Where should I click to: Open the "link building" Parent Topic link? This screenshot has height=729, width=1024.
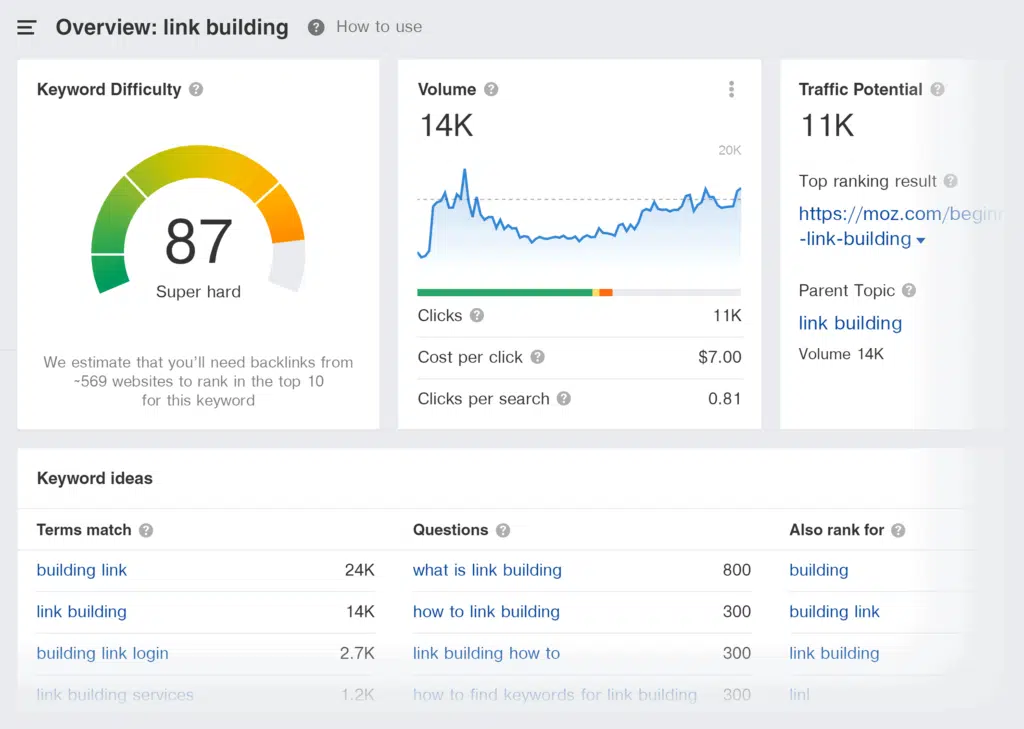[x=850, y=323]
